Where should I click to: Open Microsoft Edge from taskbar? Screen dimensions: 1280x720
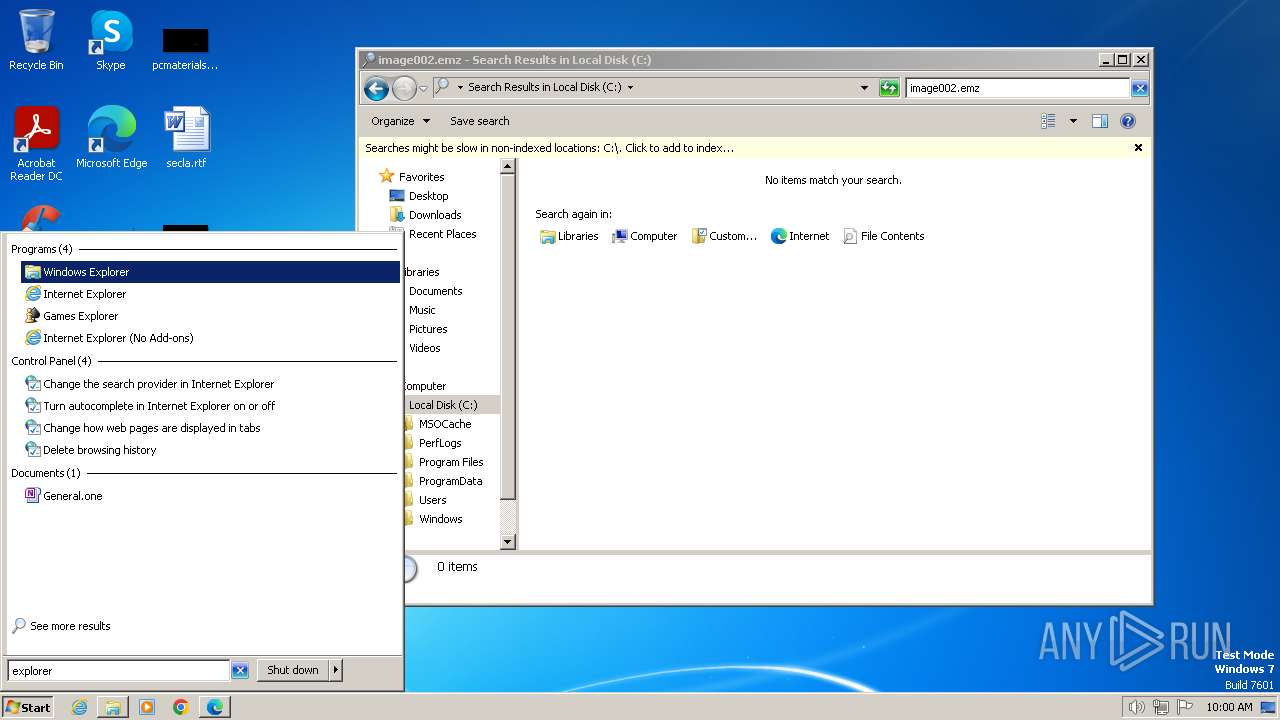coord(215,707)
